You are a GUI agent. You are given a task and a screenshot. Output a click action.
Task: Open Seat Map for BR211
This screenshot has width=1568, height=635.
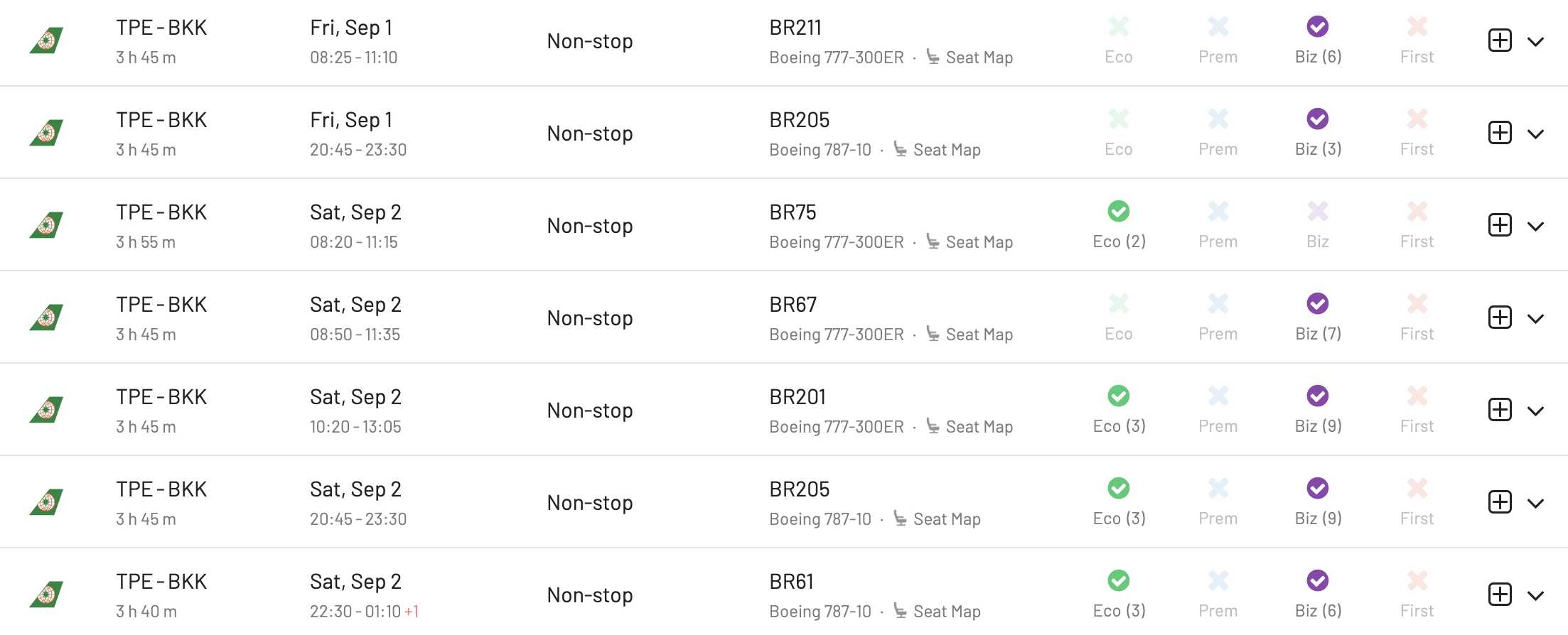click(979, 58)
